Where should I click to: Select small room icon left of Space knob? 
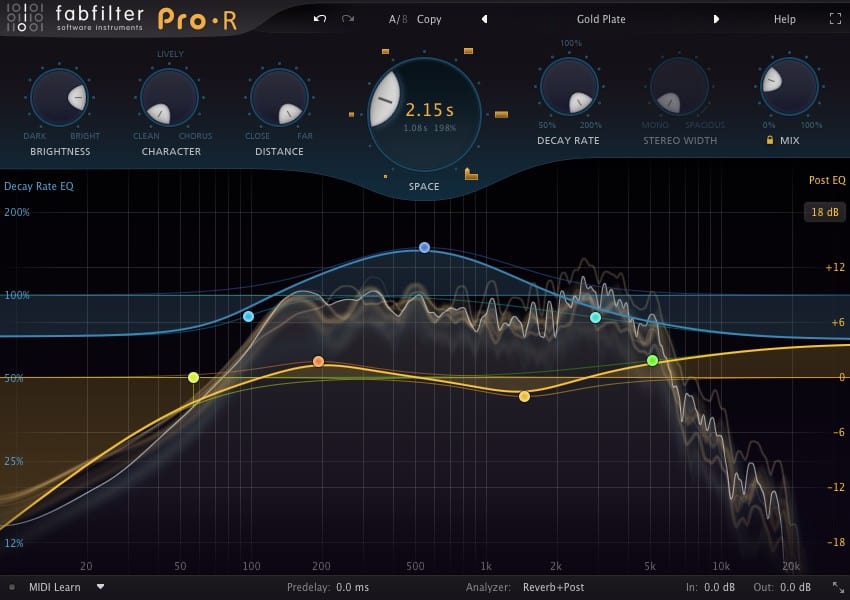(x=351, y=114)
